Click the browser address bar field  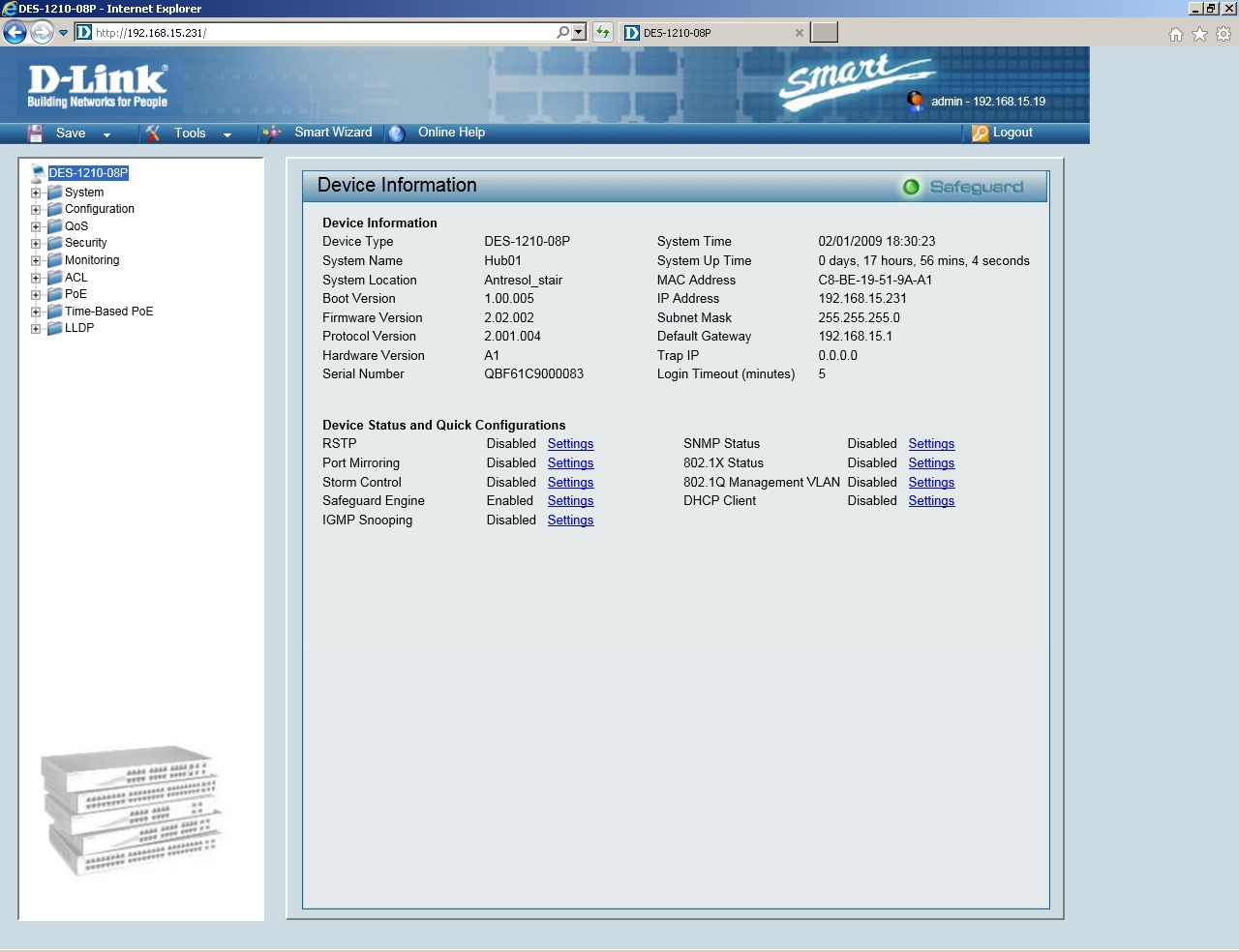(319, 33)
